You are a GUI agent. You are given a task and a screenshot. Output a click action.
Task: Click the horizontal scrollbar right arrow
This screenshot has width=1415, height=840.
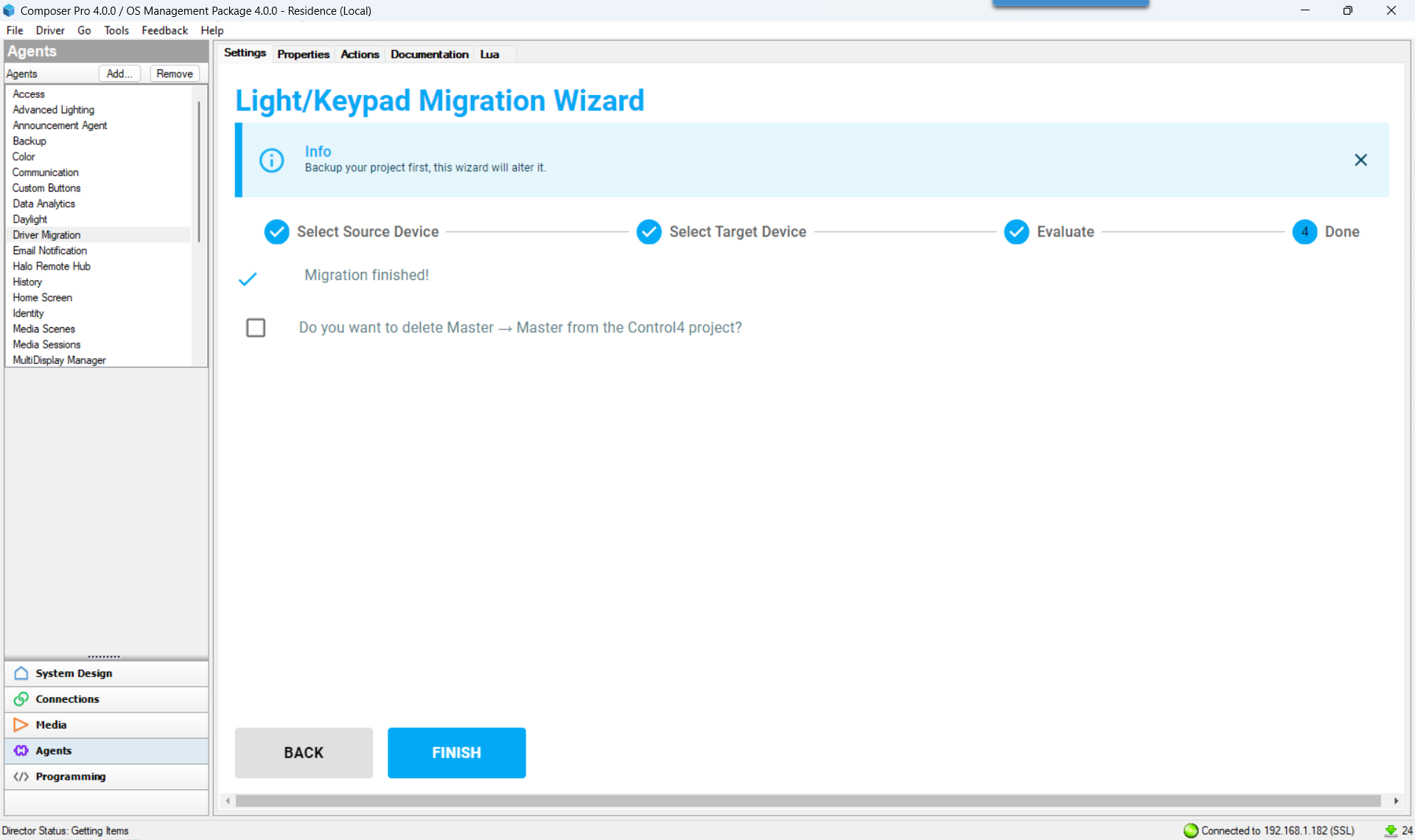[x=1396, y=800]
